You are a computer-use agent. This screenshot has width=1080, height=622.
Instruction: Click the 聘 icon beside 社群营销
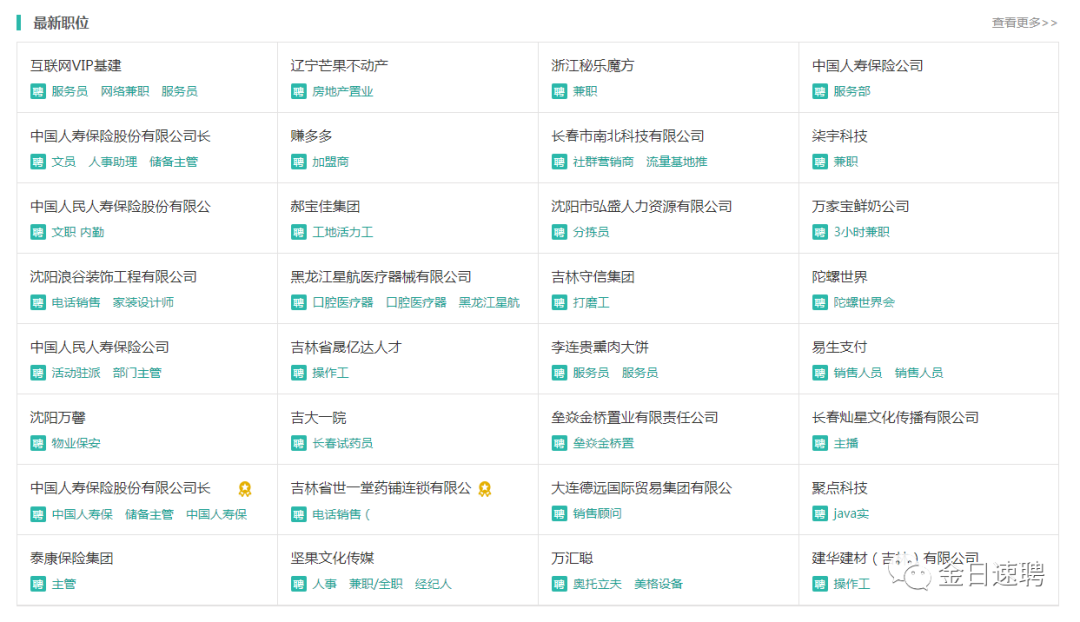pyautogui.click(x=559, y=162)
